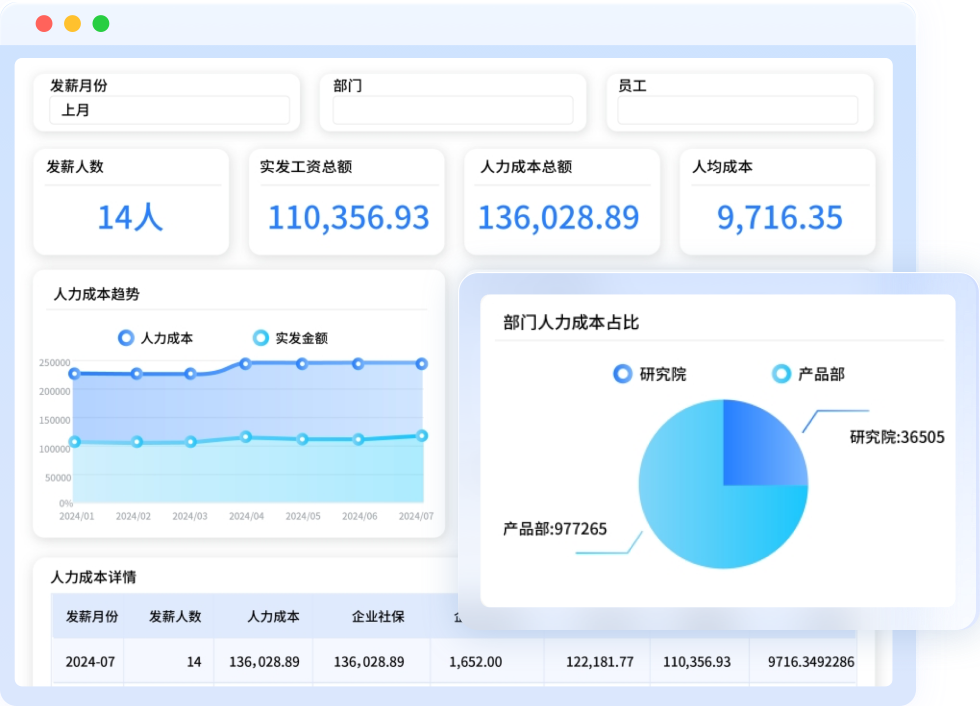
Task: Click the 发薪月份 column header
Action: coord(91,617)
